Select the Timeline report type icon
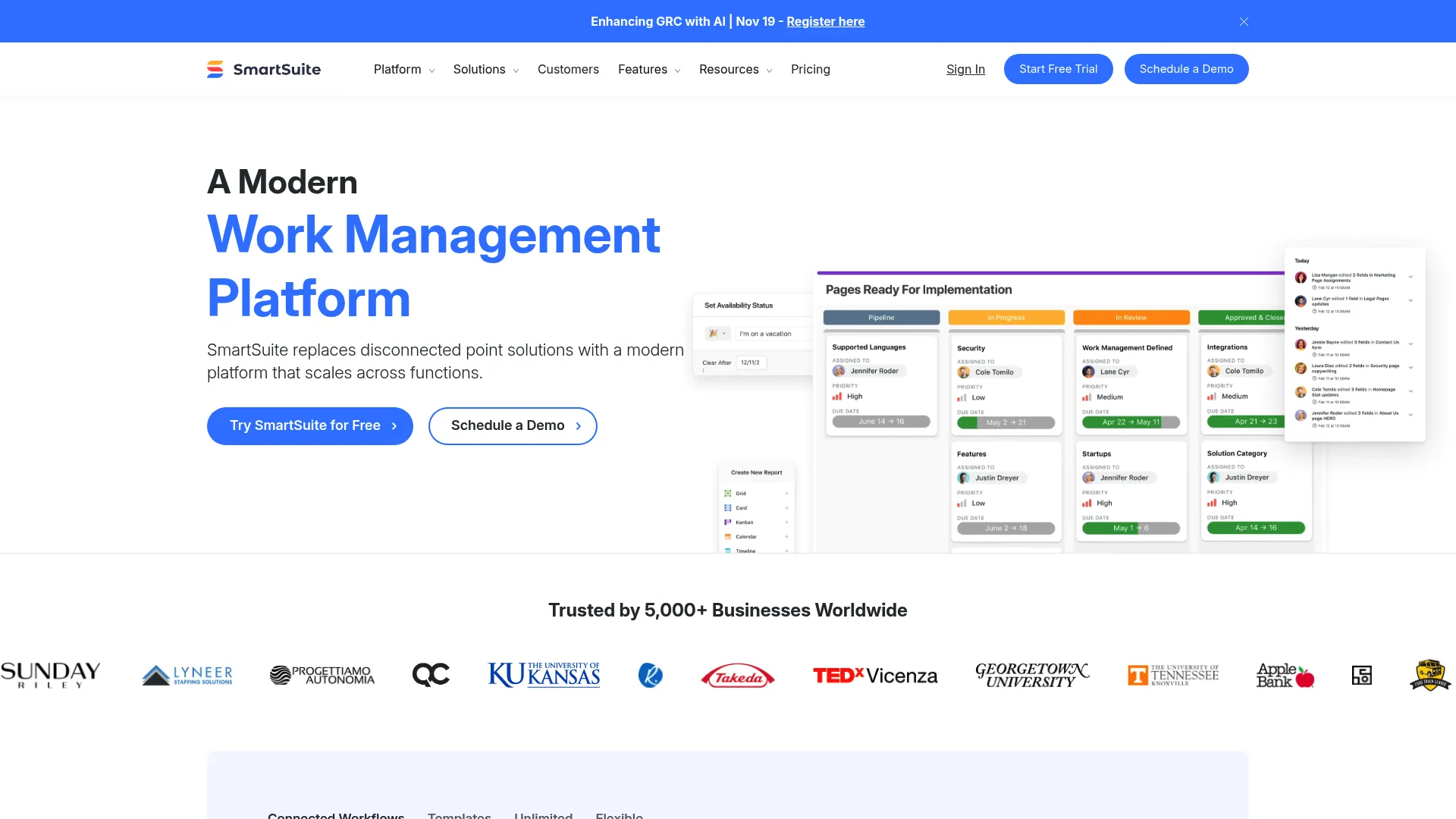Image resolution: width=1456 pixels, height=819 pixels. pyautogui.click(x=727, y=551)
